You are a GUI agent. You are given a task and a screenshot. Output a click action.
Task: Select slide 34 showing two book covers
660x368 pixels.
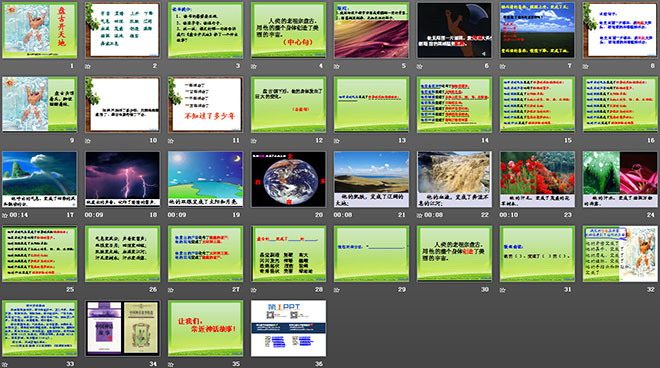coord(122,328)
